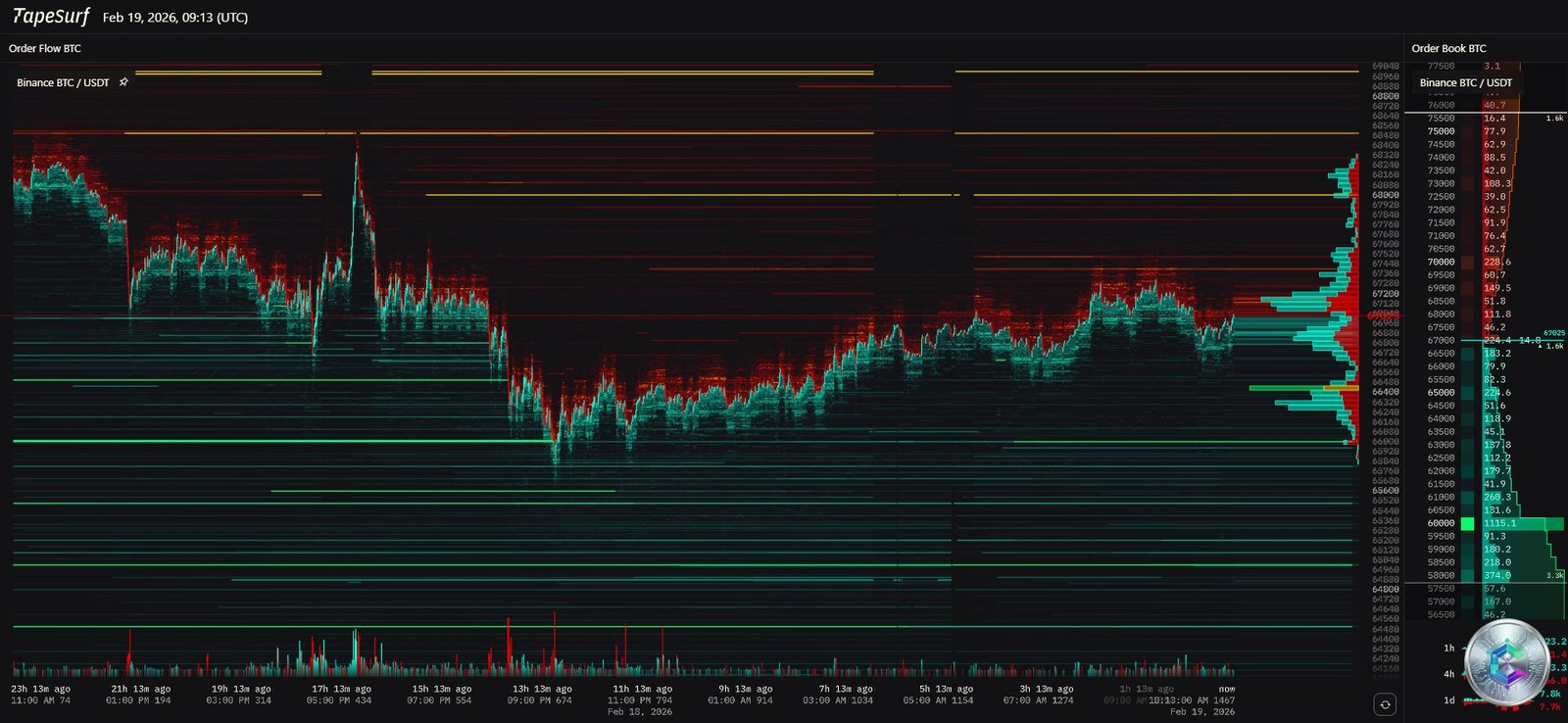Click the date and time Feb 19, 2026, 09:13 (UTC)
The height and width of the screenshot is (723, 1568).
[175, 18]
